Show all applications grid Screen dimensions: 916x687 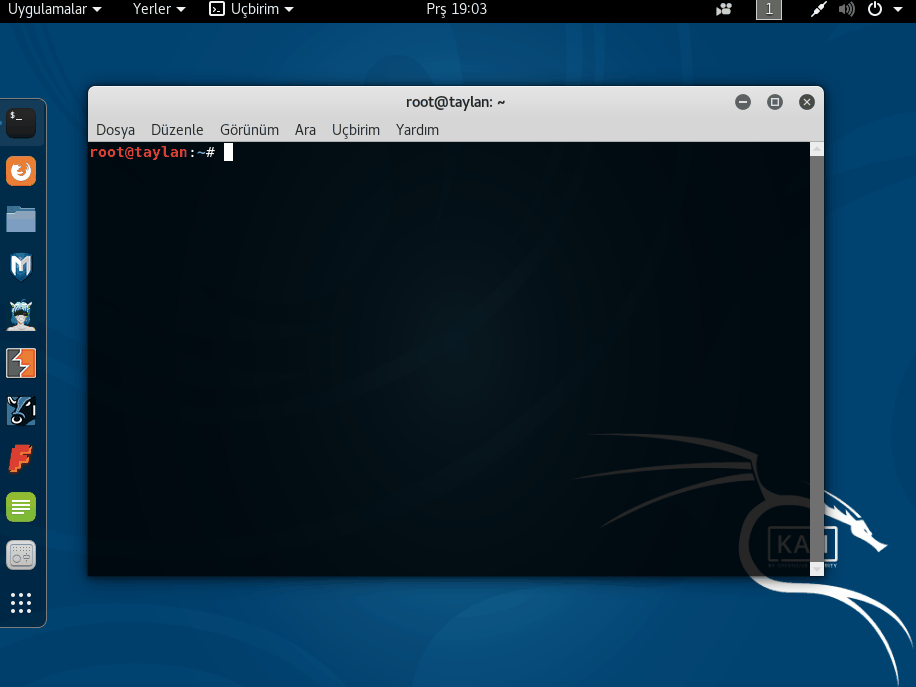[x=21, y=603]
